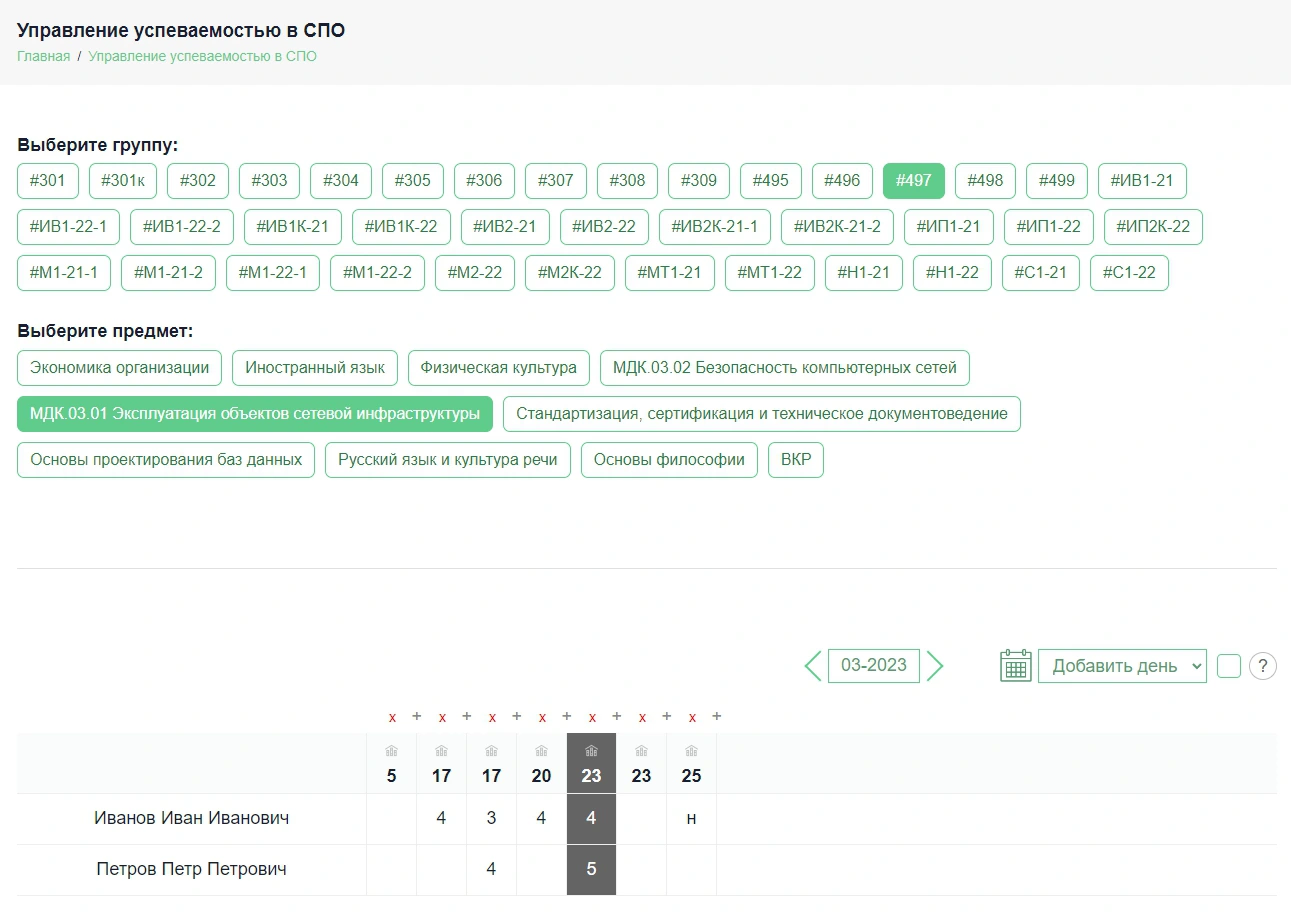Open МДК.03.02 Безопасность компьютерных сетей
1291x916 pixels.
point(785,368)
